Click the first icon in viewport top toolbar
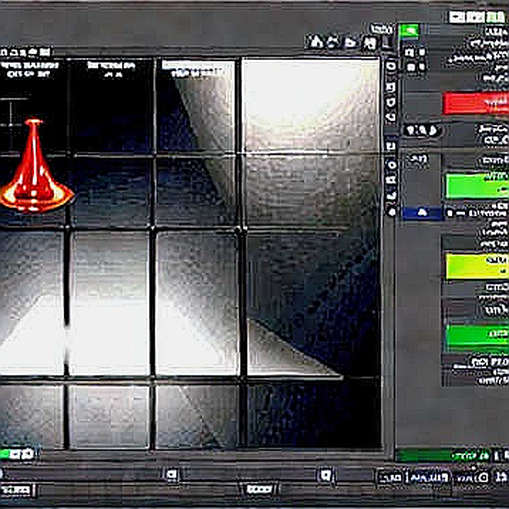509x509 pixels. [314, 42]
